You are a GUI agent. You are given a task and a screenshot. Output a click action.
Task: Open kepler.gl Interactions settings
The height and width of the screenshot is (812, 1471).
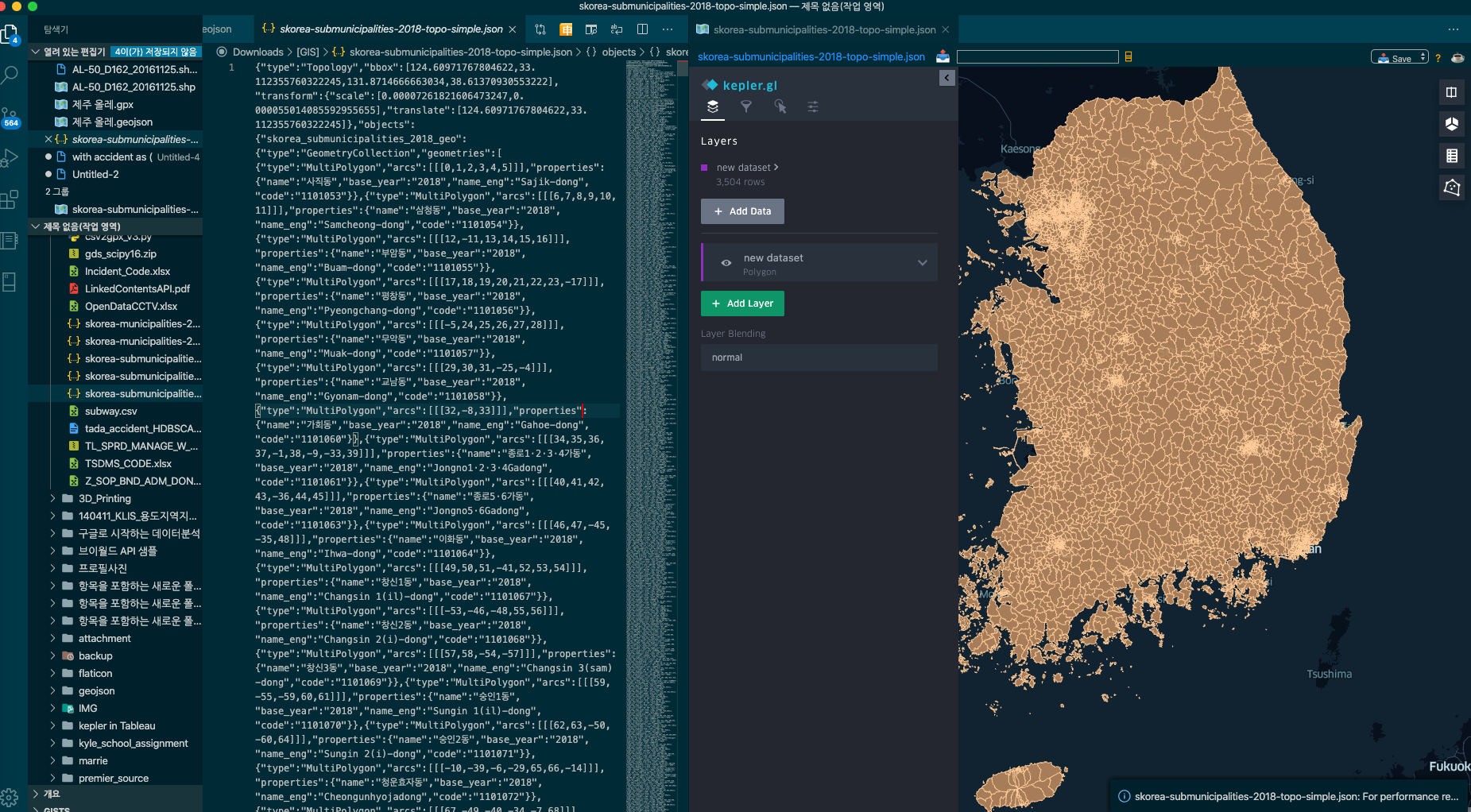pyautogui.click(x=780, y=106)
